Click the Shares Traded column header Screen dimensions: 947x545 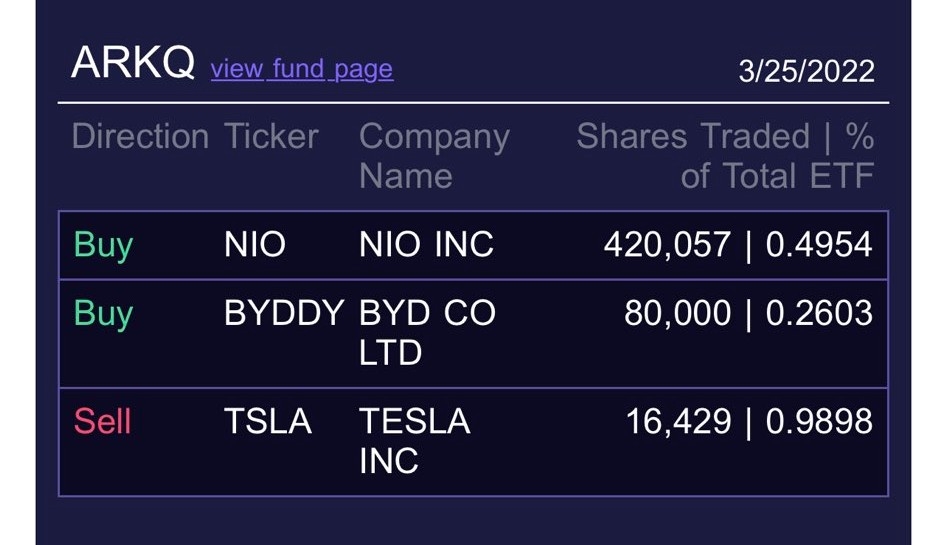coord(692,137)
